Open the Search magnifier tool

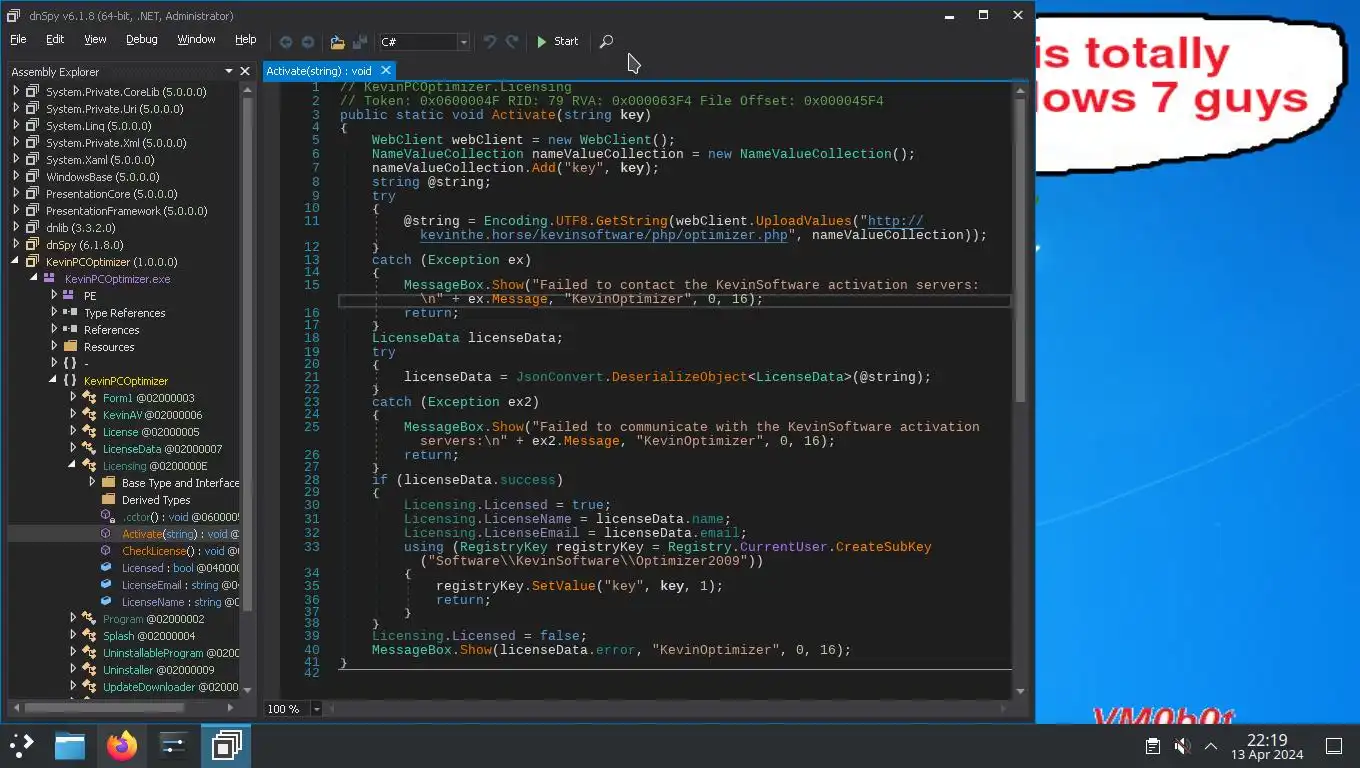(x=606, y=42)
